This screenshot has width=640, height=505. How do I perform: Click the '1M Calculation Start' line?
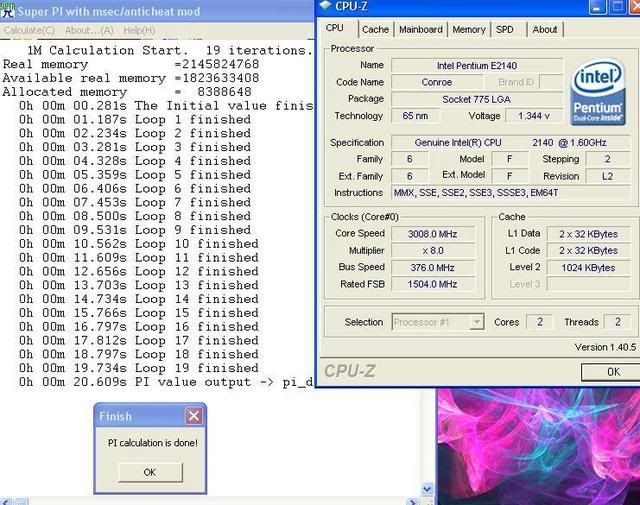169,51
